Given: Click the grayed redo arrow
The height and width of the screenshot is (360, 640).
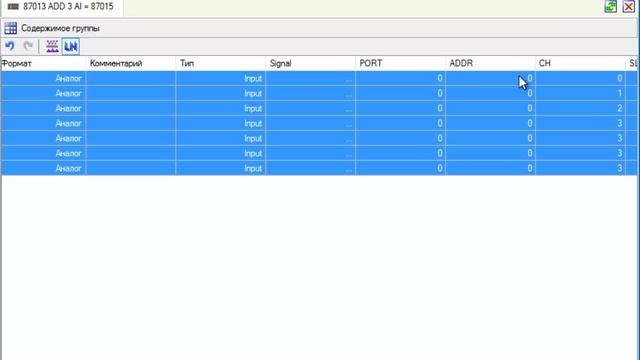Looking at the screenshot, I should (28, 46).
